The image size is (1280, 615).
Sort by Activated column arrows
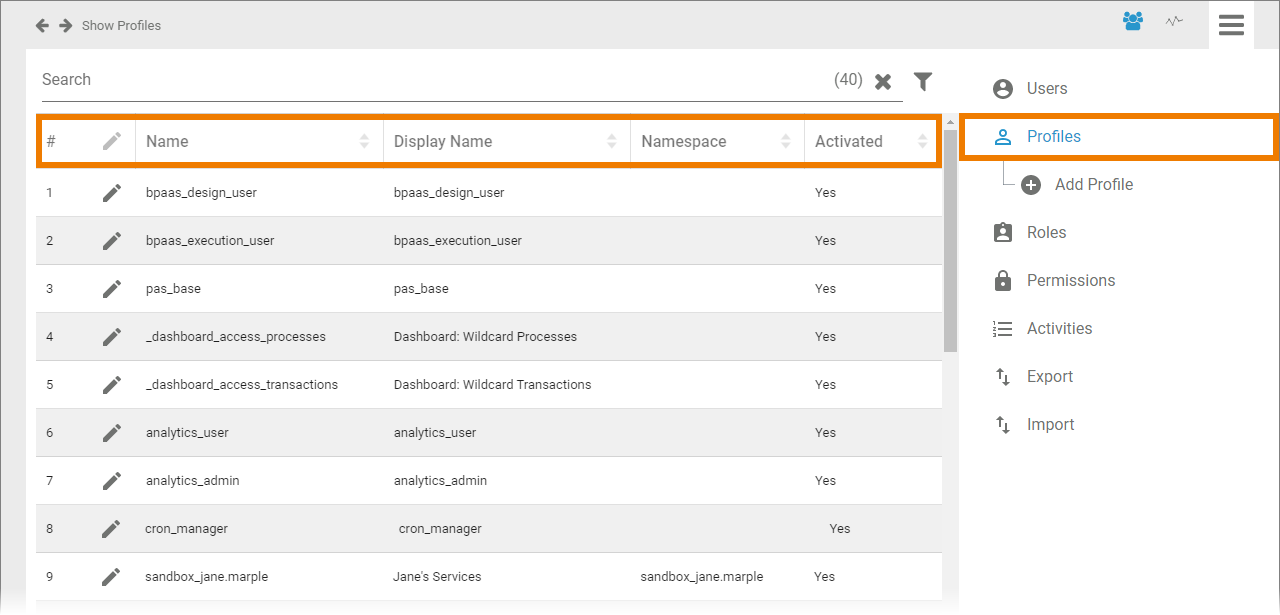(x=922, y=142)
